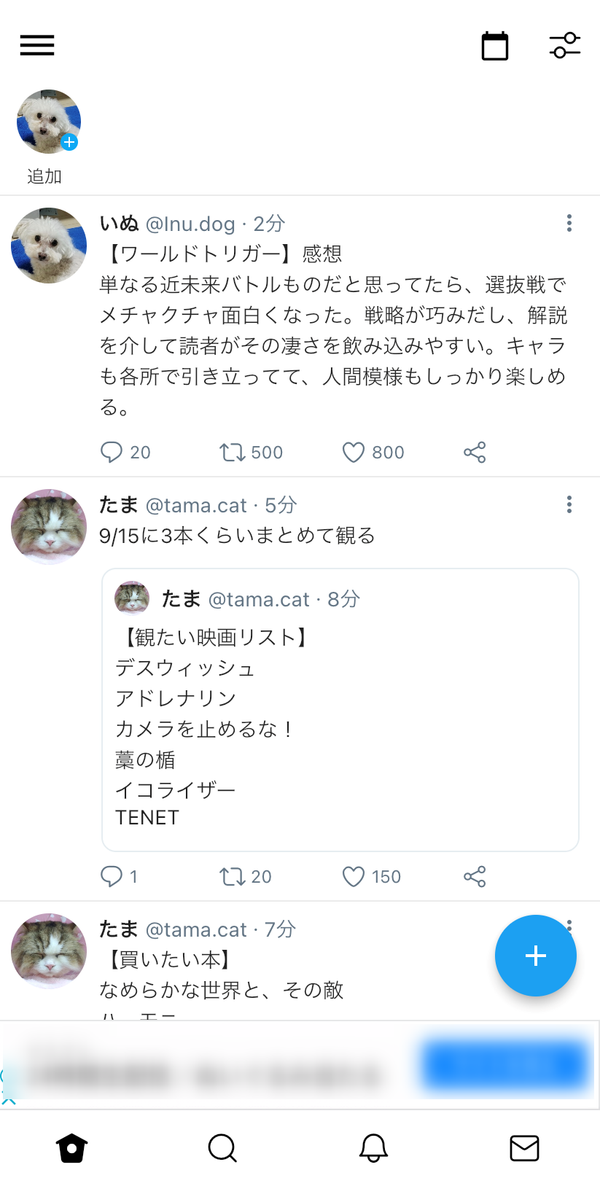Viewport: 600px width, 1199px height.
Task: Open the calendar icon in header
Action: tap(495, 46)
